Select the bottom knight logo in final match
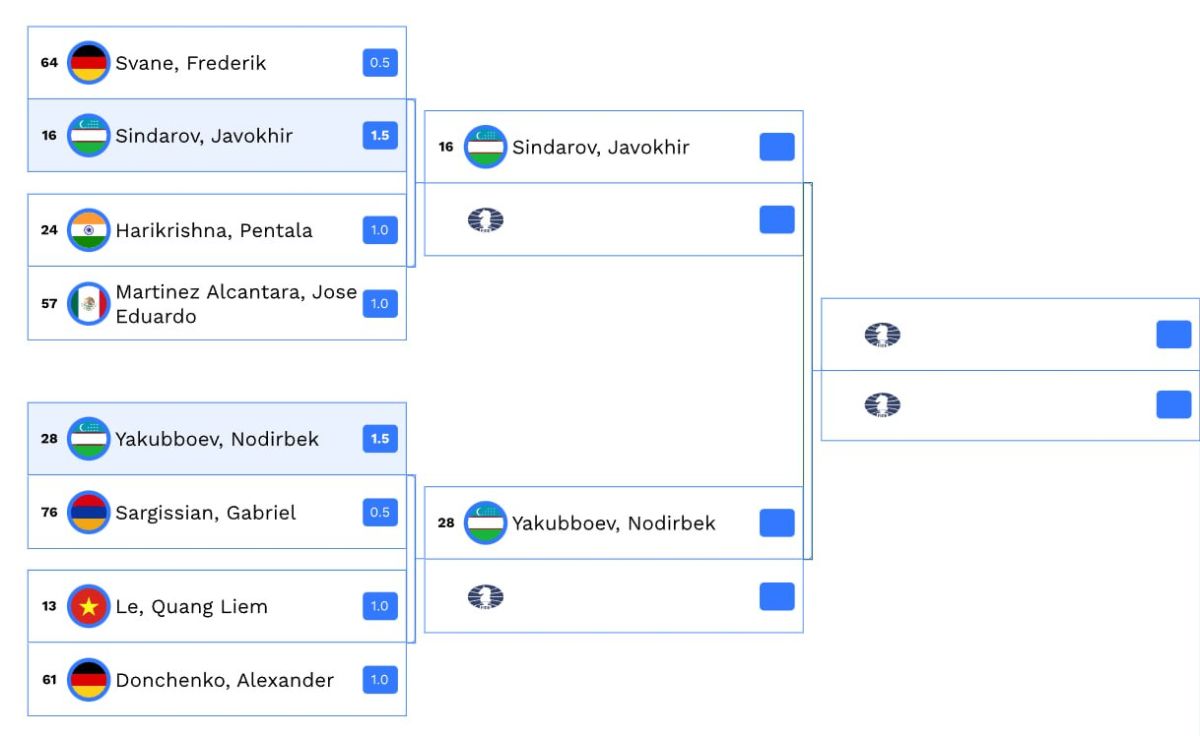This screenshot has height=736, width=1200. [x=882, y=405]
